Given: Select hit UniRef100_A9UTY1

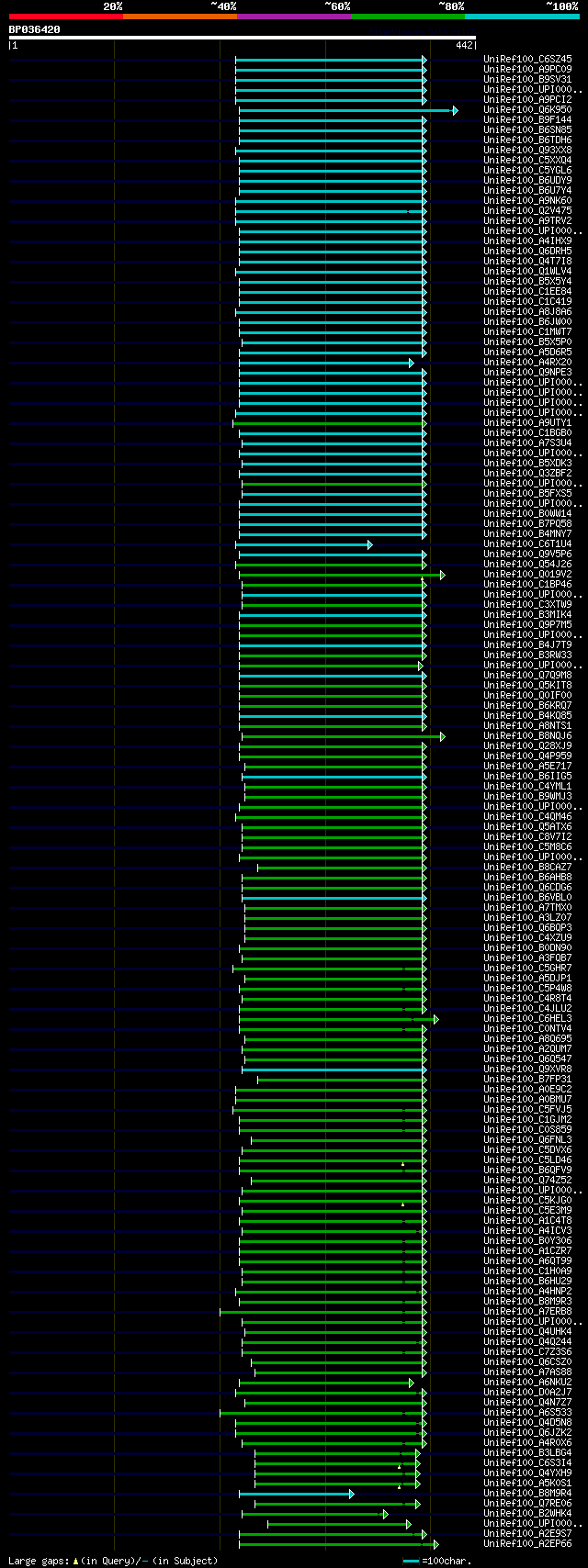Looking at the screenshot, I should pos(527,423).
